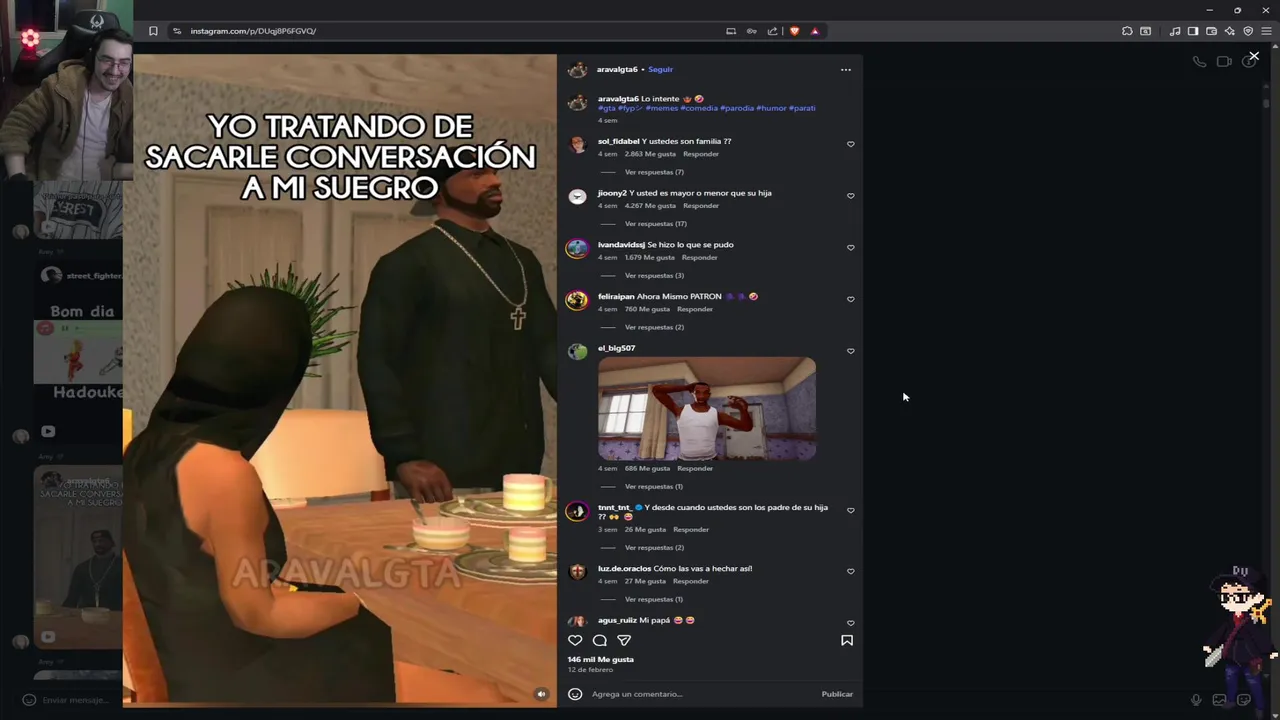Like luz.de.oraclos's comment
Image resolution: width=1280 pixels, height=720 pixels.
pos(851,572)
